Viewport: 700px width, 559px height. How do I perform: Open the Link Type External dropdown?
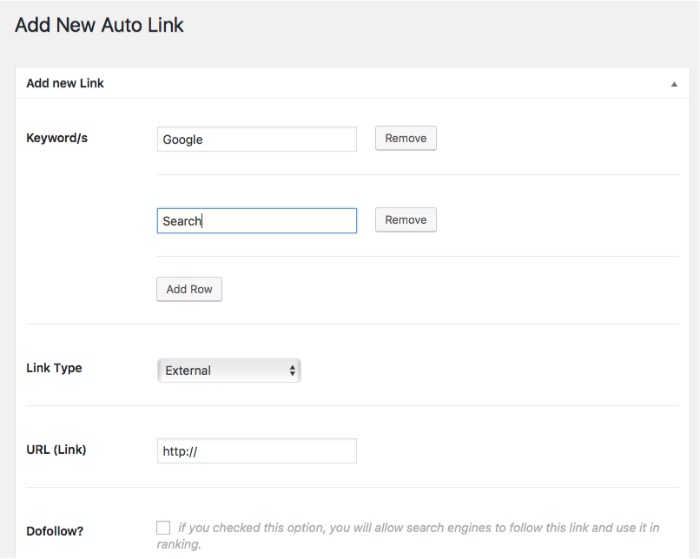point(229,370)
